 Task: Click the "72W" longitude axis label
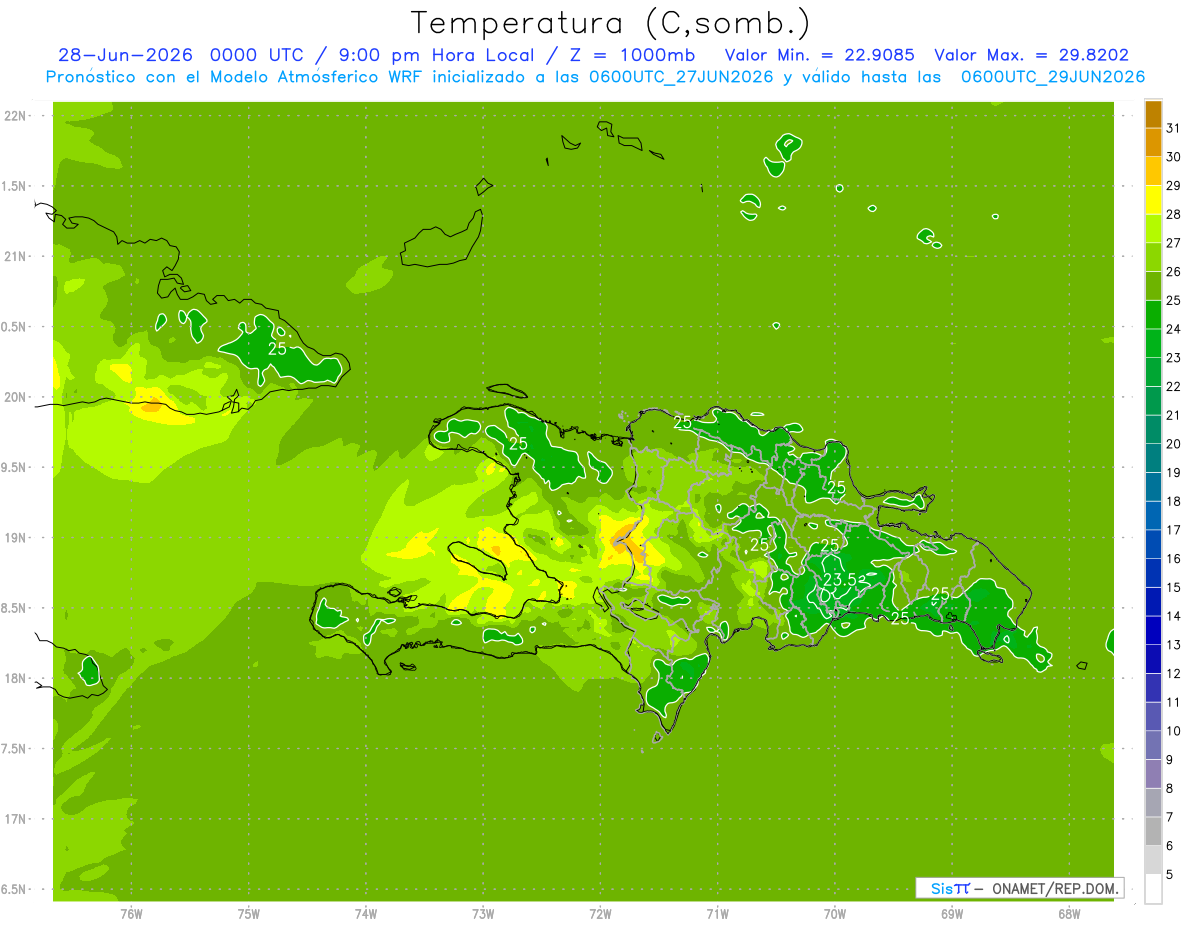point(600,914)
